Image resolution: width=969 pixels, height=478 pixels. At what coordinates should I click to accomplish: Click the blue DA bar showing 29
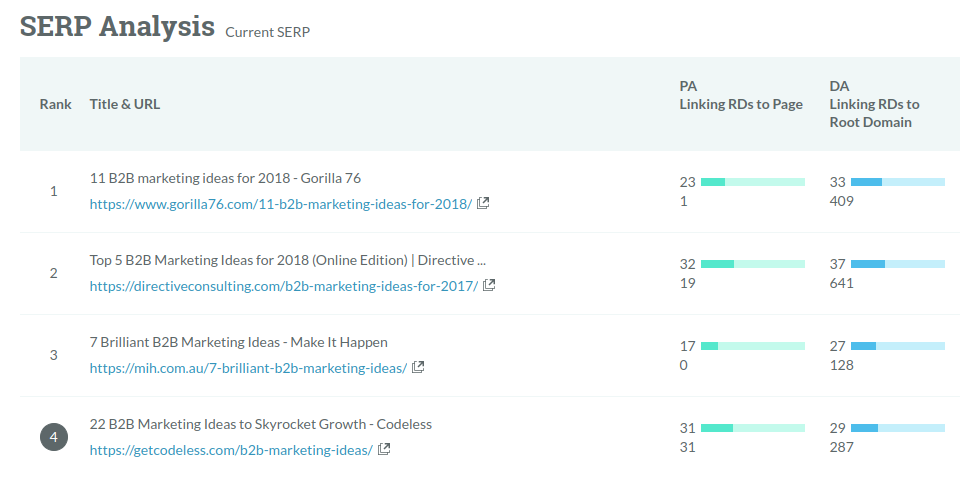tap(898, 428)
